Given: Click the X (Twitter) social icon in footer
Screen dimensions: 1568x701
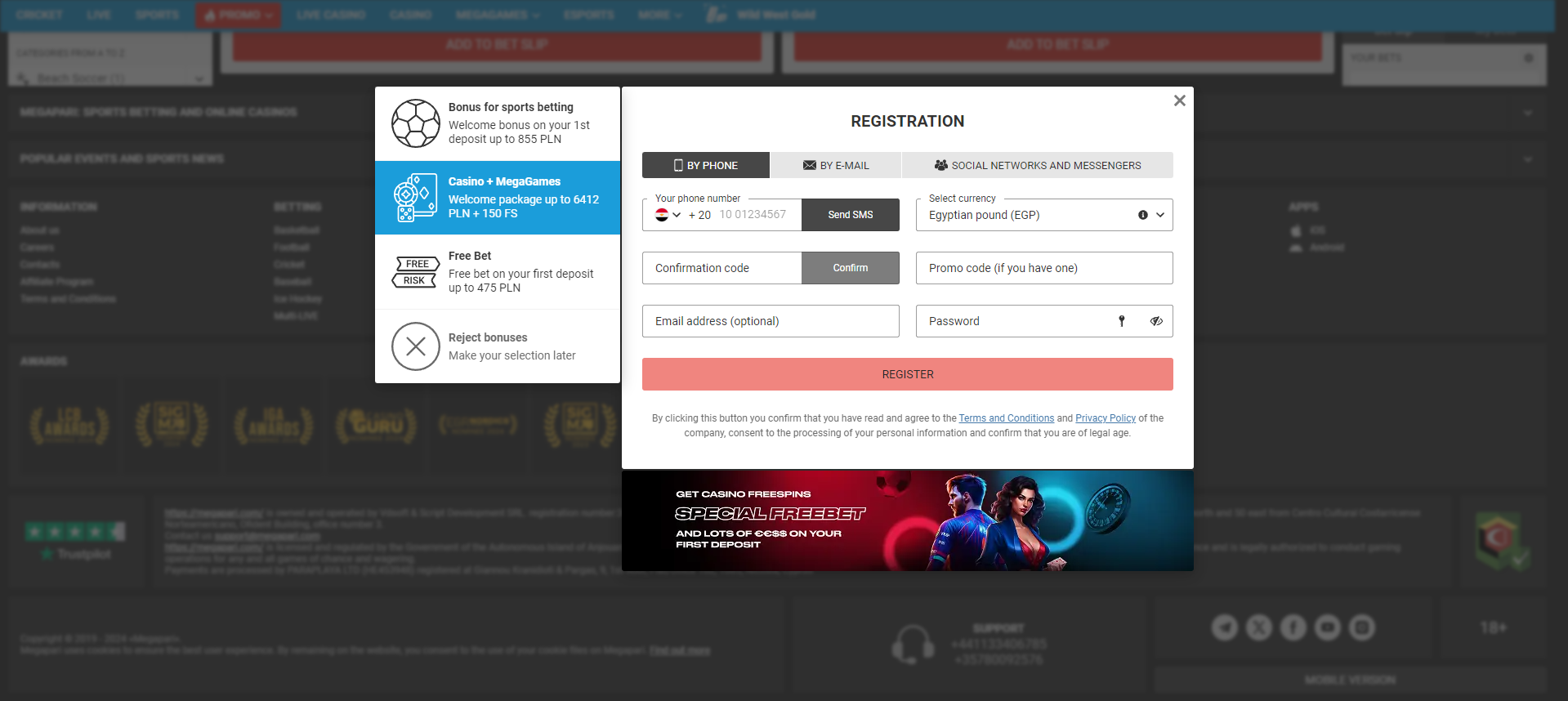Looking at the screenshot, I should (x=1258, y=627).
